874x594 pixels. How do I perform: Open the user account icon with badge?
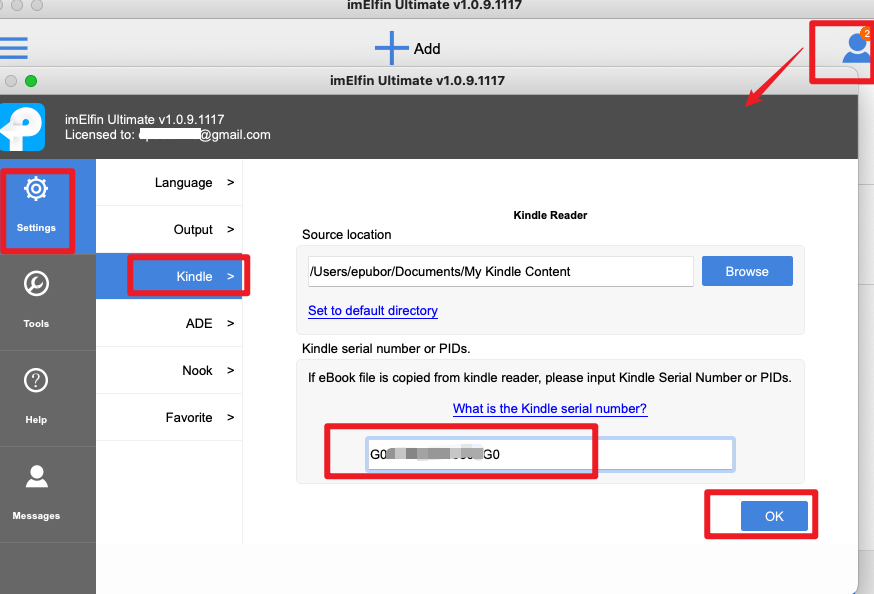[x=857, y=47]
